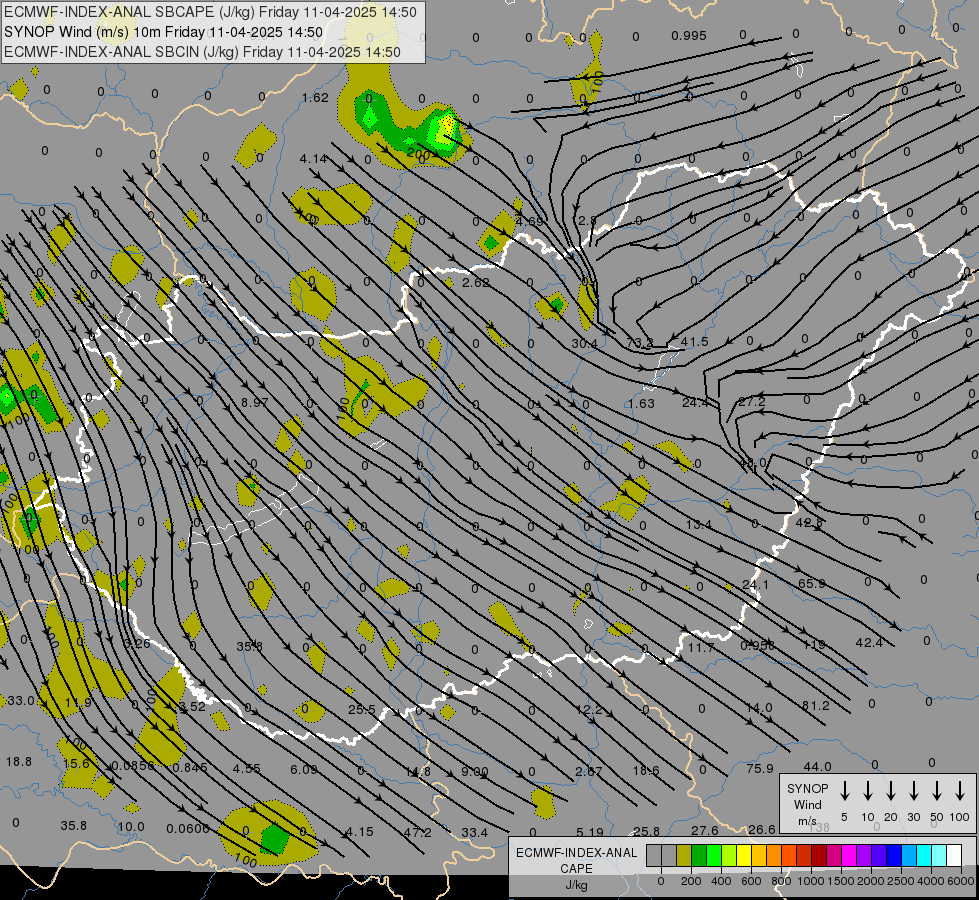Click the 4.14 value on the map
The height and width of the screenshot is (900, 979).
point(313,159)
